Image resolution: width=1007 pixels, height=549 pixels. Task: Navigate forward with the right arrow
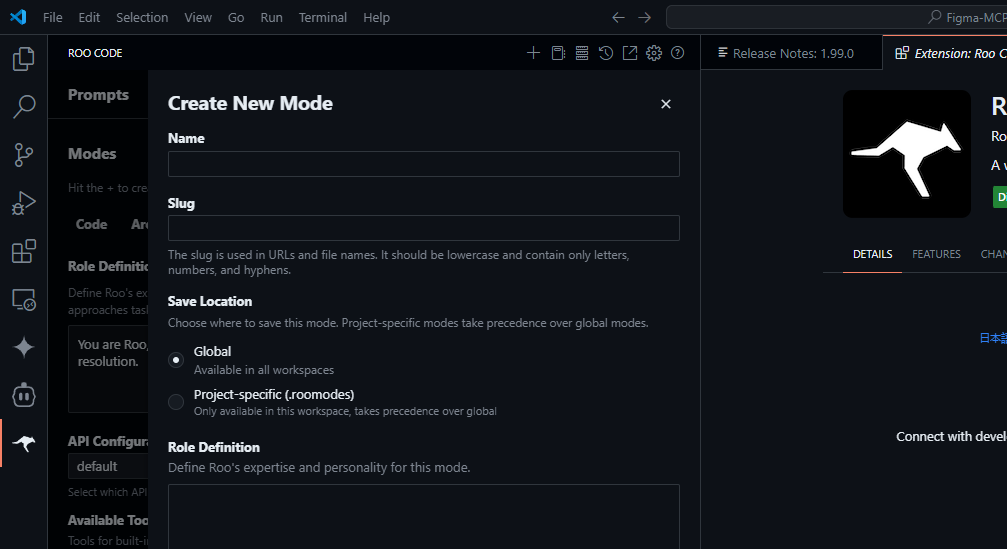tap(645, 17)
